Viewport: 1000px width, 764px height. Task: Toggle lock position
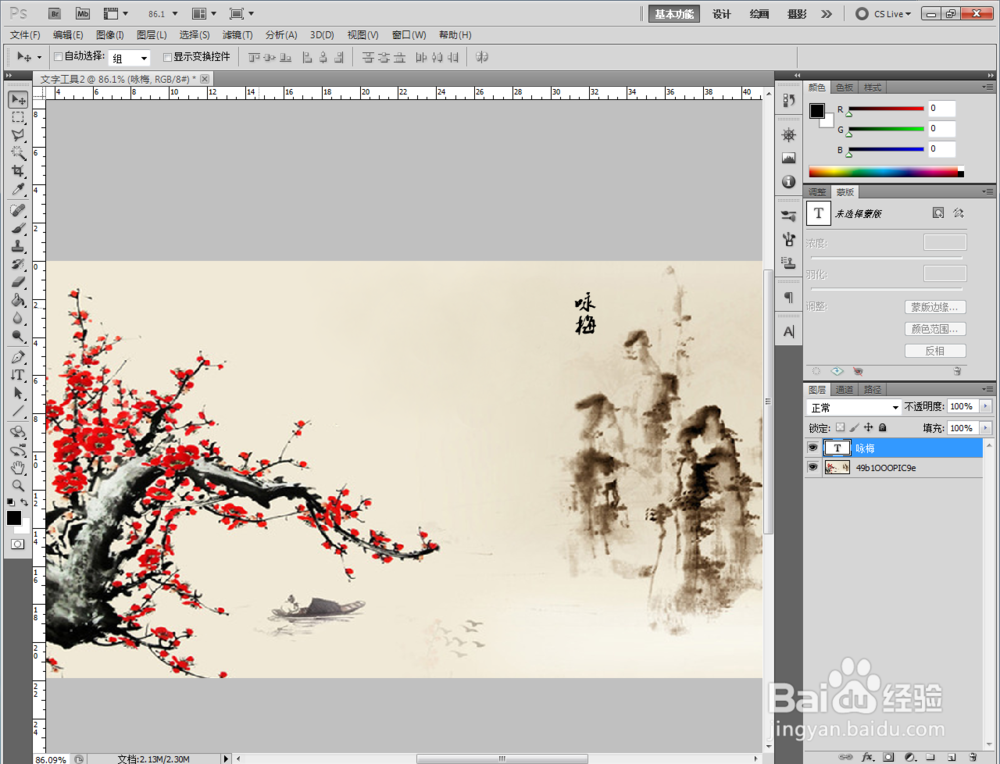tap(869, 427)
